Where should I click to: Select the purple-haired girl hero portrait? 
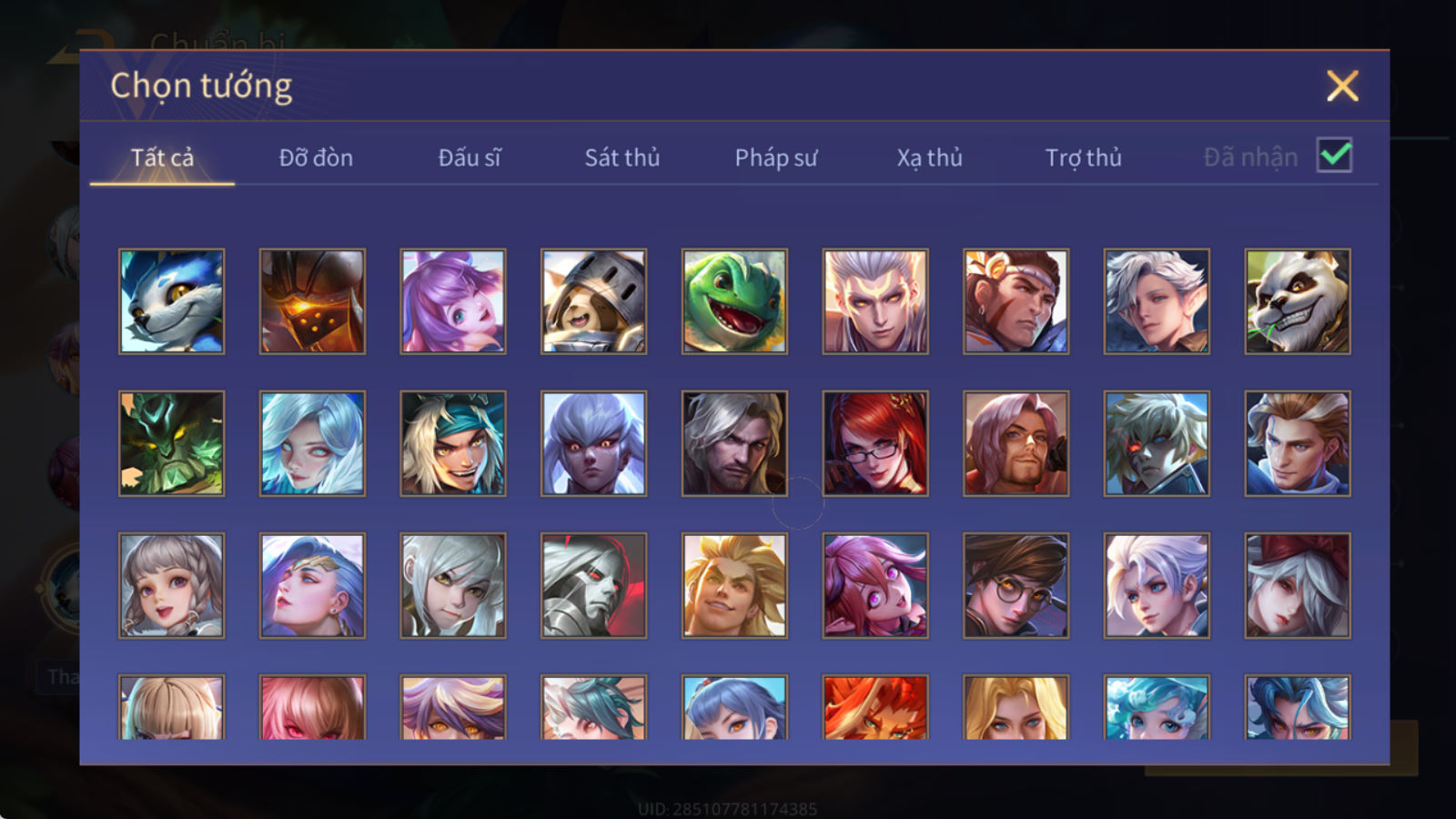453,301
